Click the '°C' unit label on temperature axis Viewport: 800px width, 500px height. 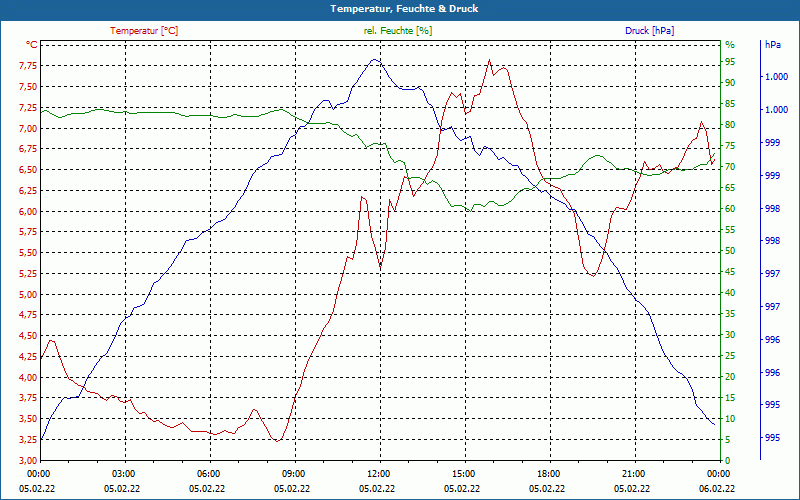coord(32,45)
